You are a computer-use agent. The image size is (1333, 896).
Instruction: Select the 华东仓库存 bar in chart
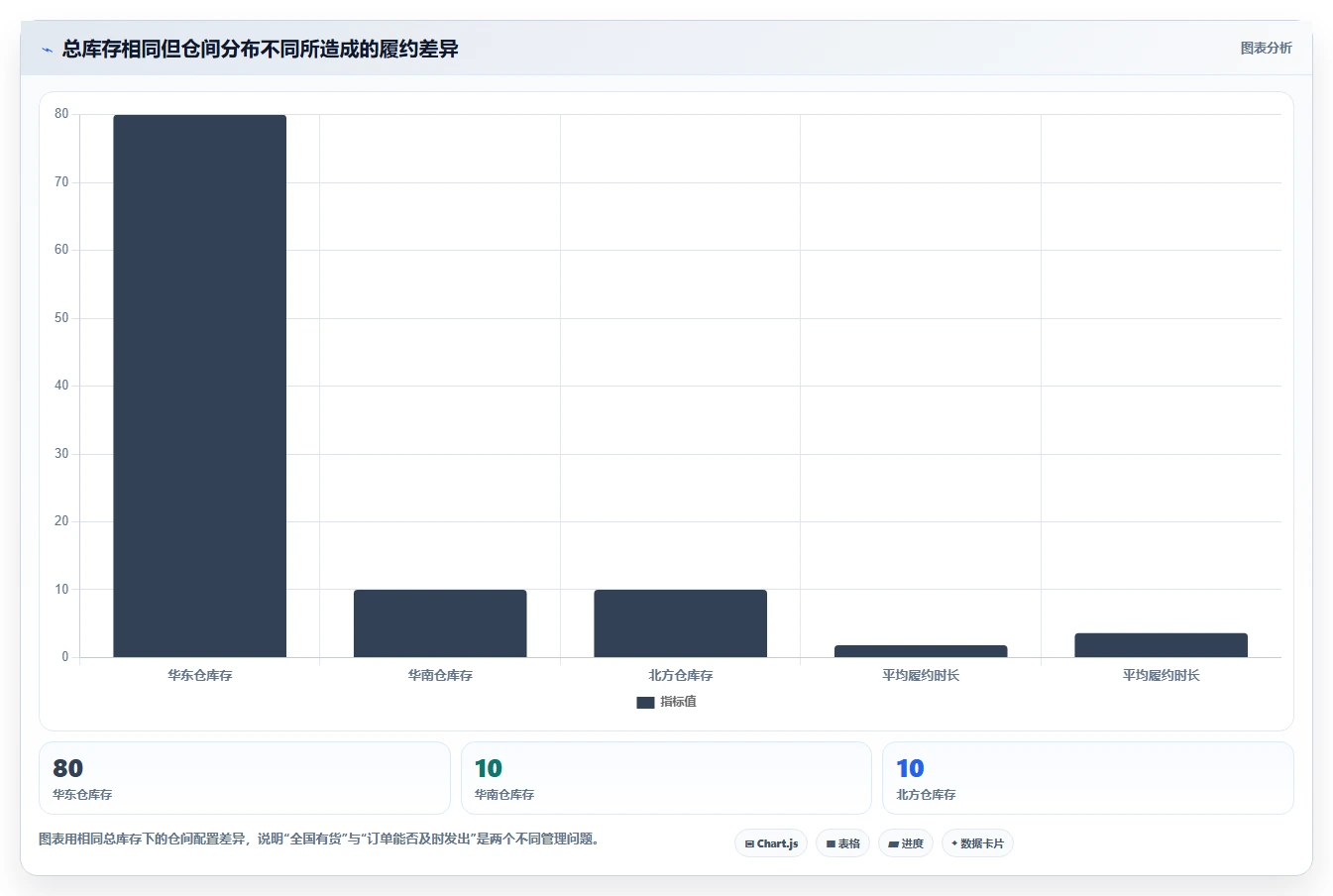click(199, 386)
